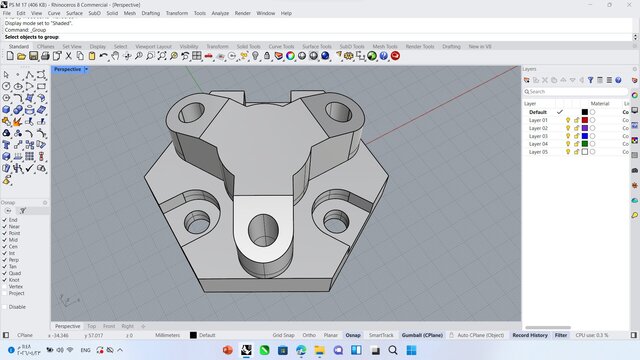Enable the Project osnap checkbox
This screenshot has width=640, height=360.
tap(4, 293)
